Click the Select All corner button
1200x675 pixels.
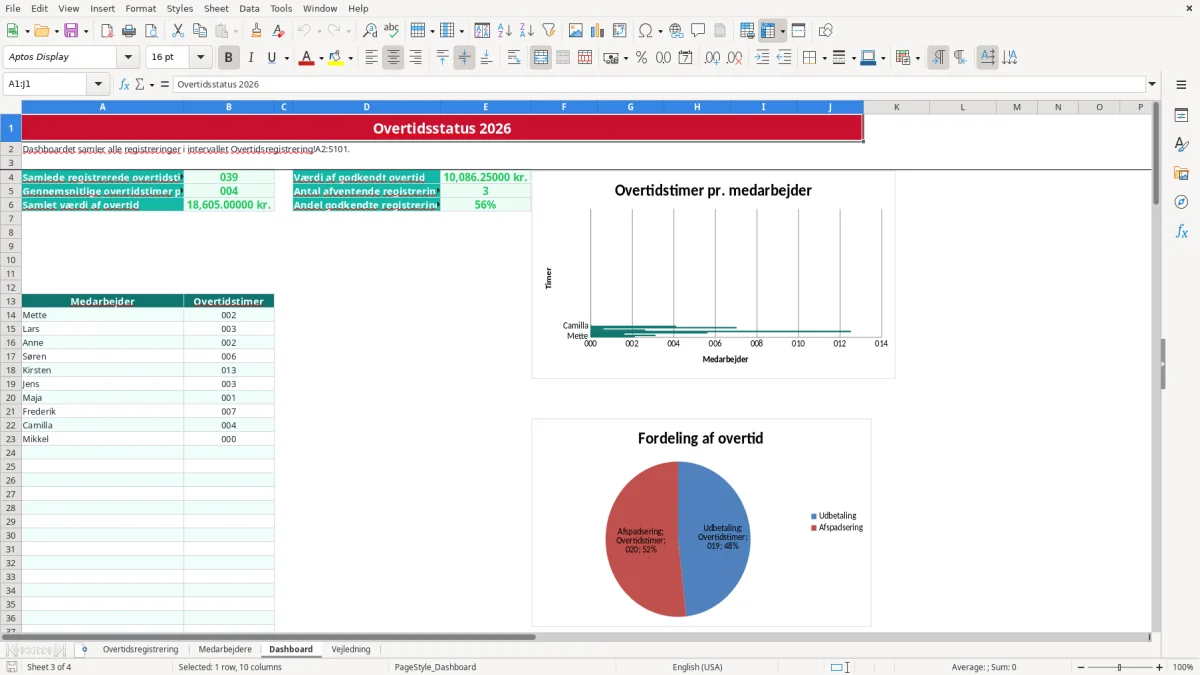(x=11, y=107)
